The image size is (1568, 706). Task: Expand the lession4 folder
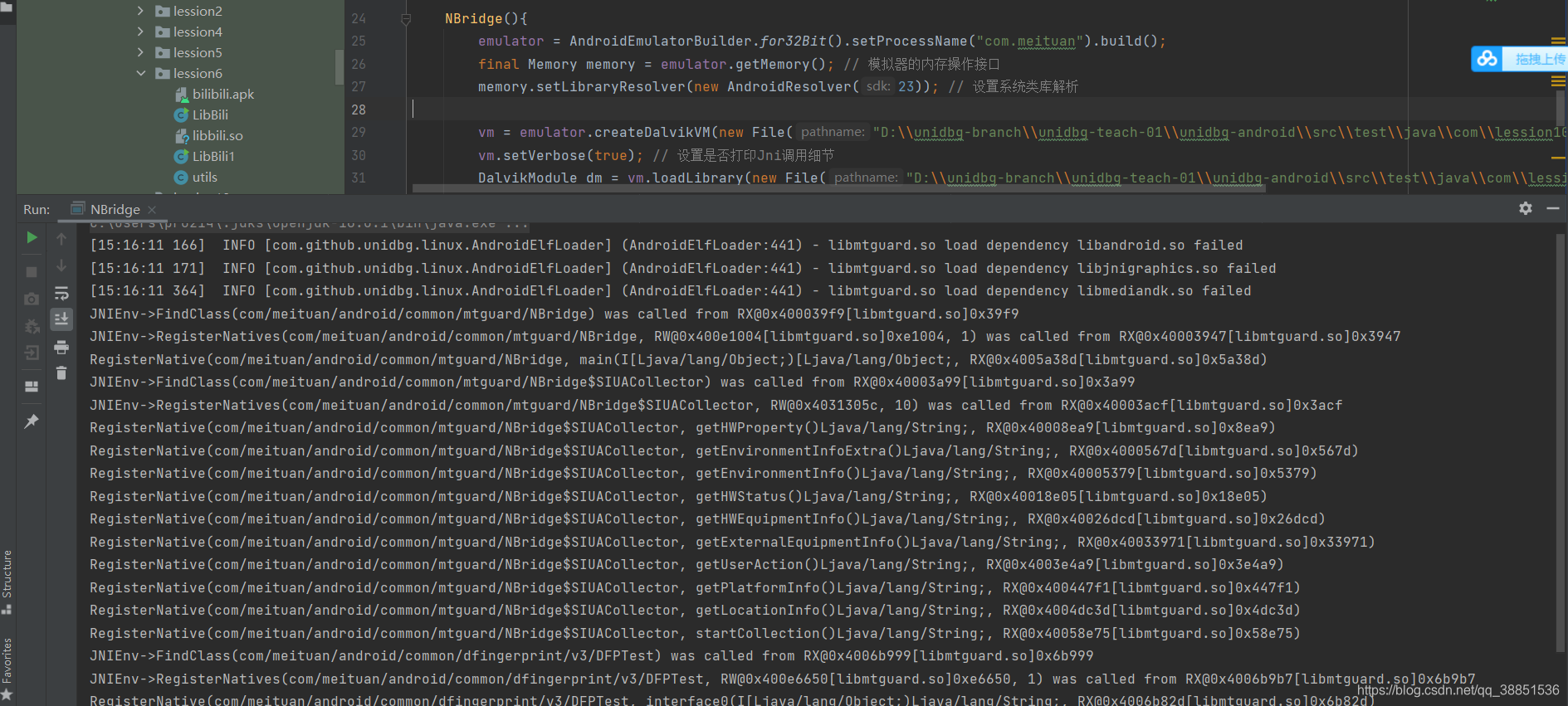point(140,32)
